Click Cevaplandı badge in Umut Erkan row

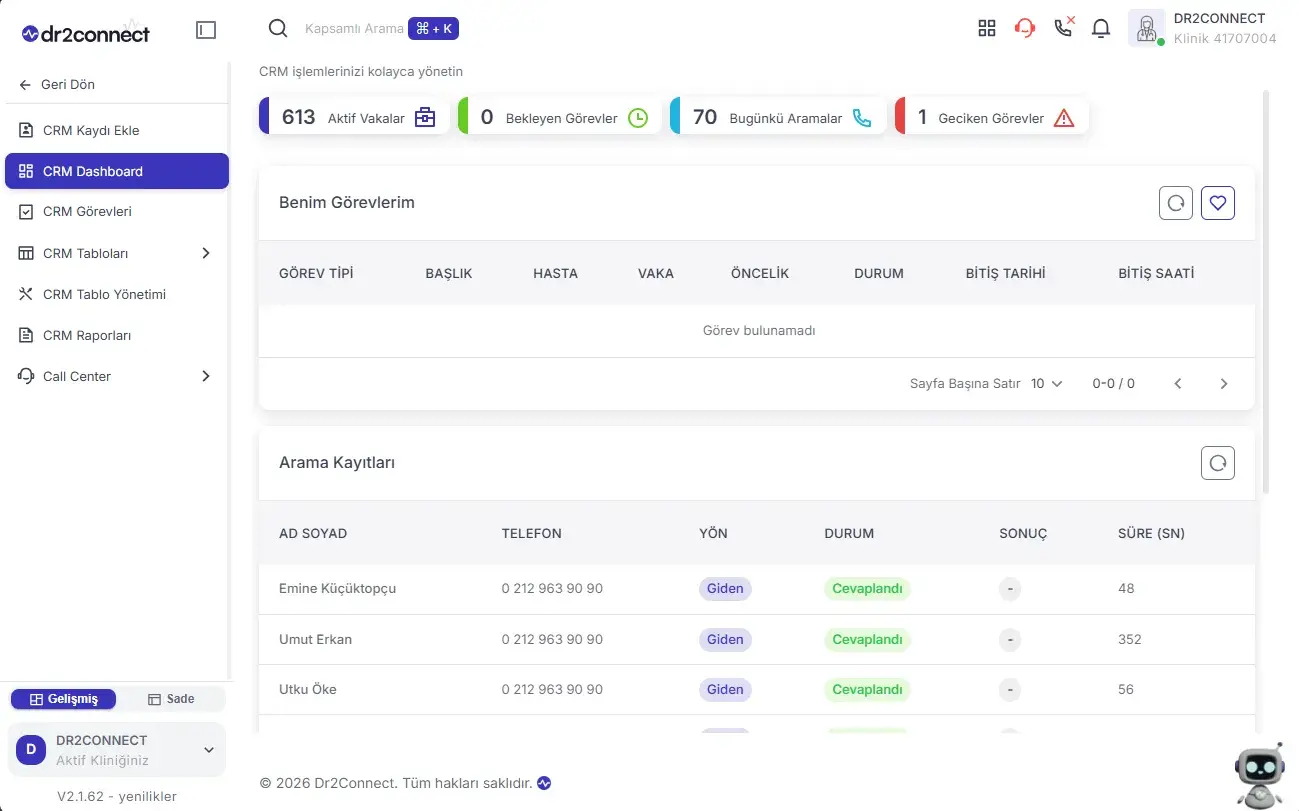tap(867, 639)
